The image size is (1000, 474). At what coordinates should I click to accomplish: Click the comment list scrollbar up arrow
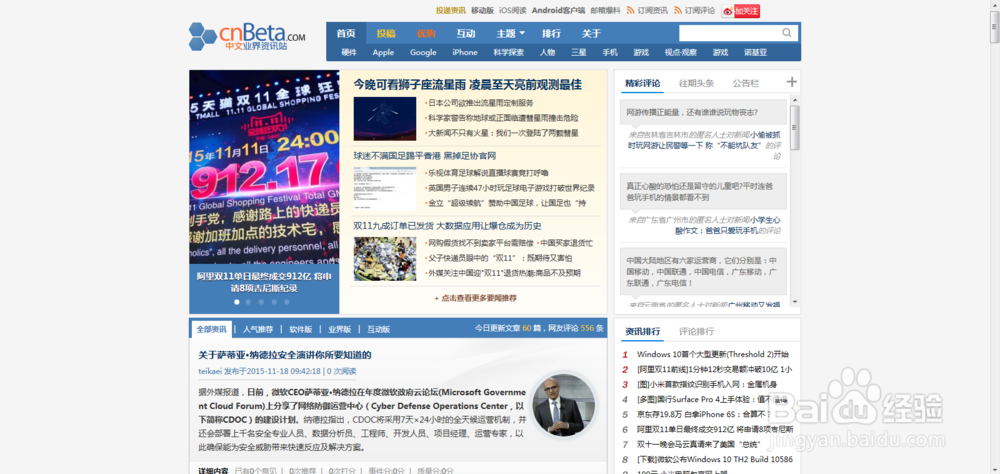click(x=795, y=100)
